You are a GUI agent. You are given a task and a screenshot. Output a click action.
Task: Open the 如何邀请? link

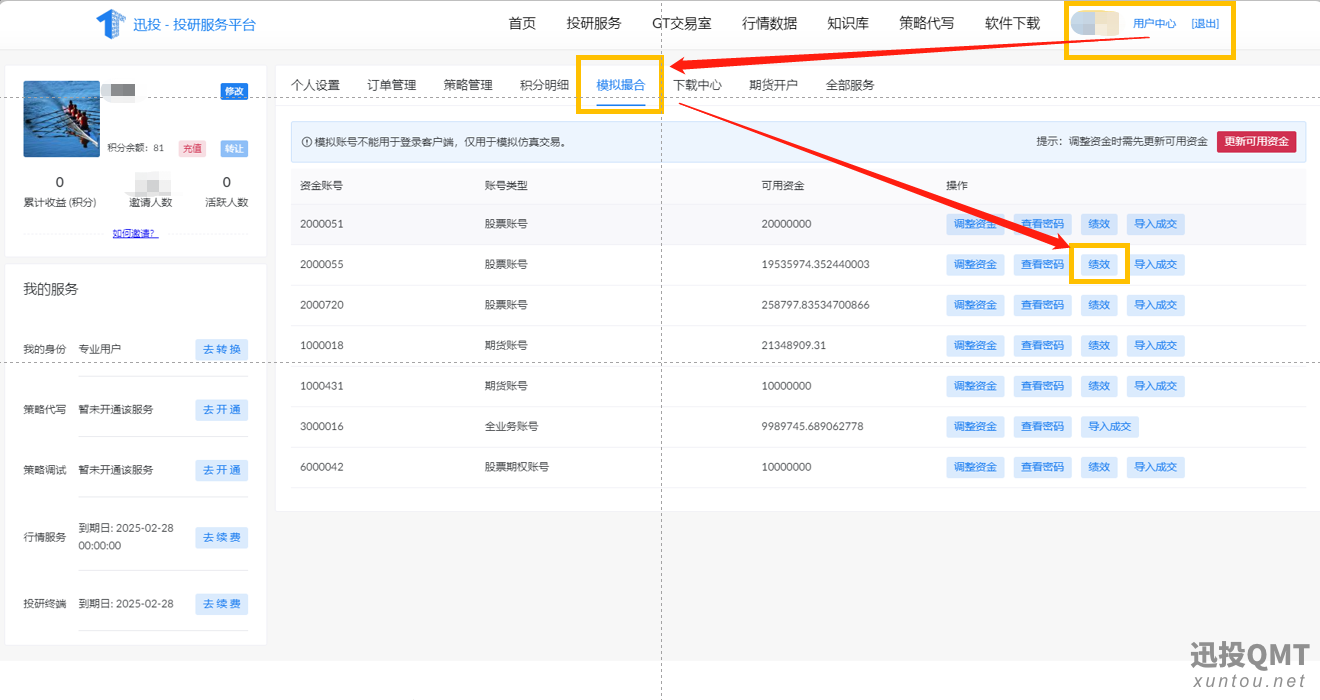pos(135,234)
